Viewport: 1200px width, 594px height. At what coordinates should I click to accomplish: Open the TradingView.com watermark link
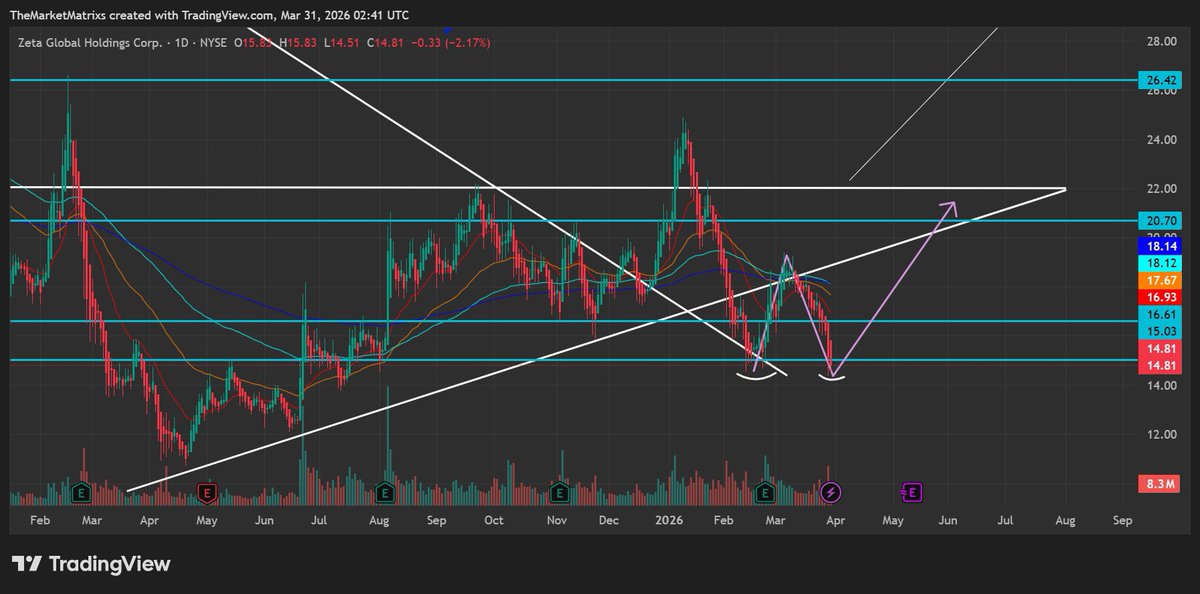click(227, 15)
